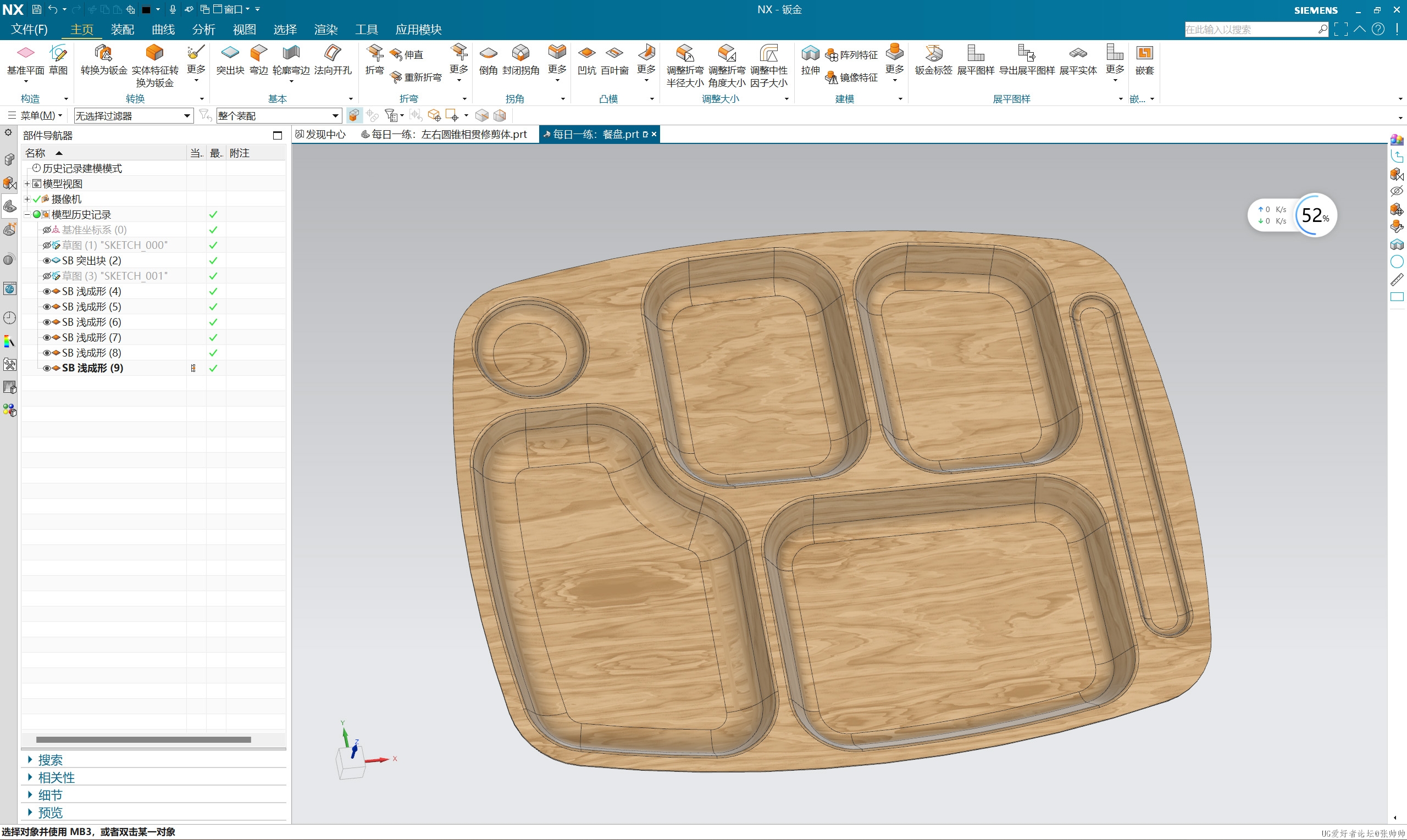Select the 弯边 (Flange) tool
The image size is (1407, 840).
point(259,60)
